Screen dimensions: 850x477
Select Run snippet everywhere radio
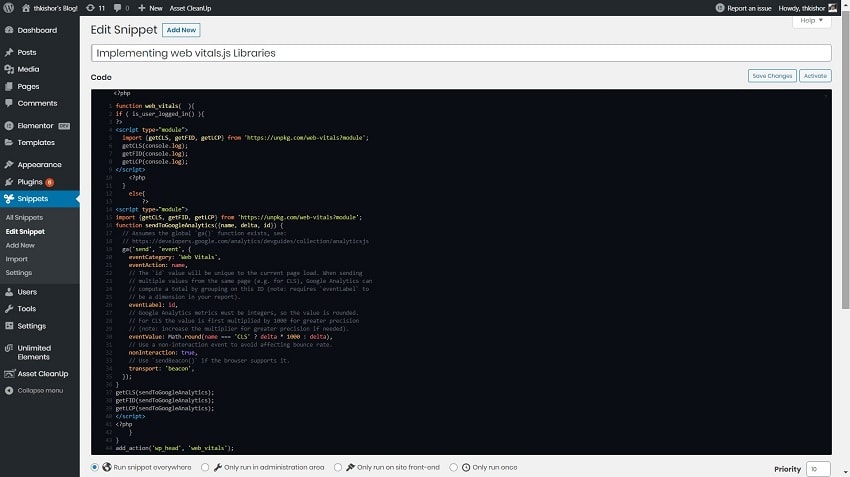[95, 467]
